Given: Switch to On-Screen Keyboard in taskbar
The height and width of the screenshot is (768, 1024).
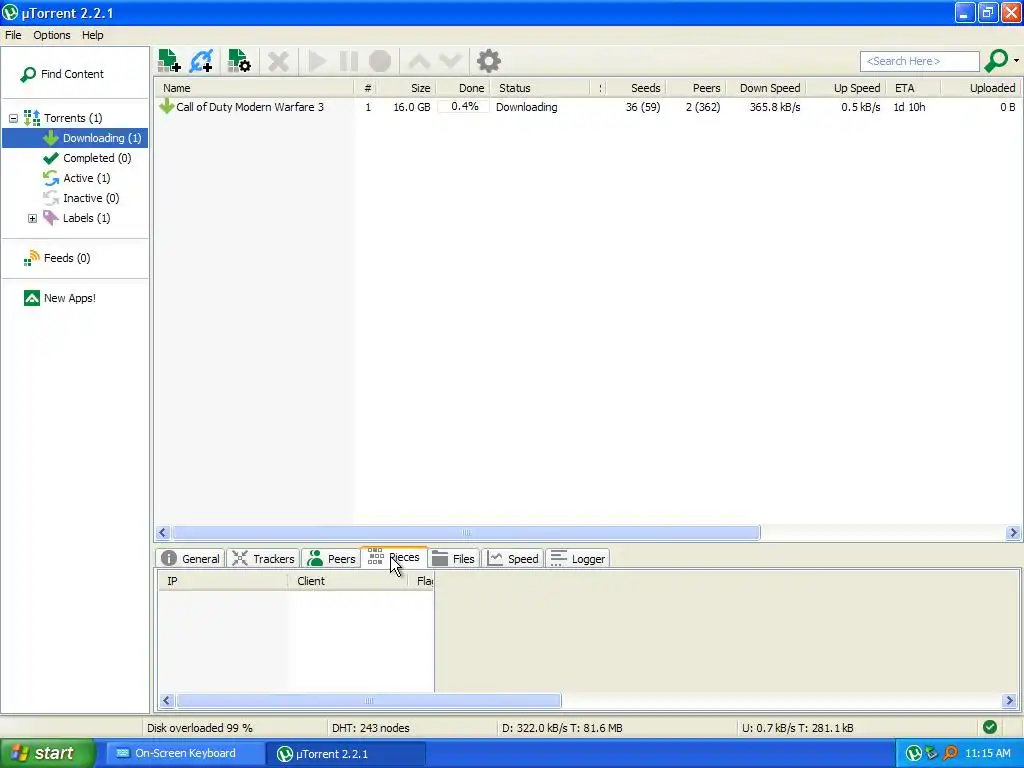Looking at the screenshot, I should click(185, 754).
